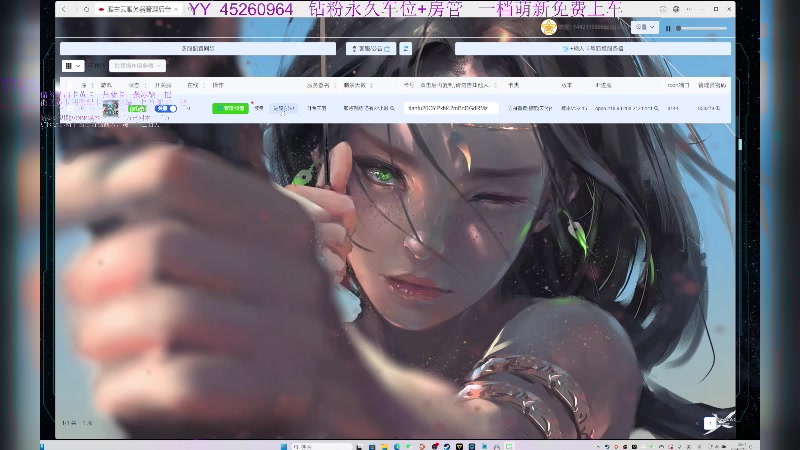Click the wide add-server button on the right
This screenshot has width=800, height=450.
tap(593, 48)
